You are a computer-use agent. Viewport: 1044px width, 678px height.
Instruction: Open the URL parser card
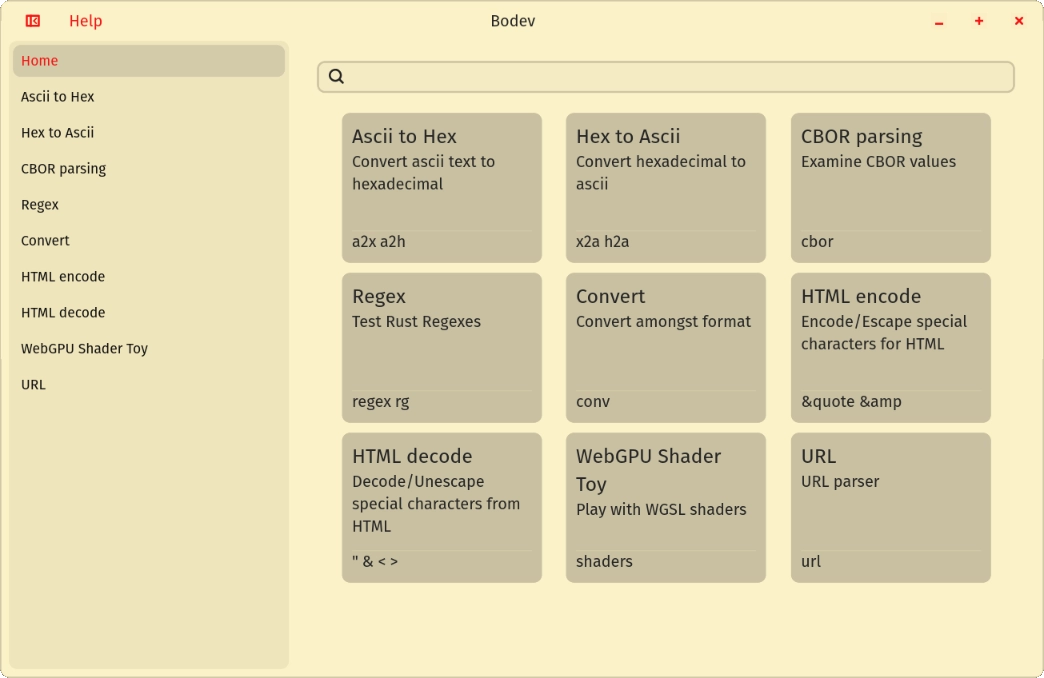coord(890,508)
